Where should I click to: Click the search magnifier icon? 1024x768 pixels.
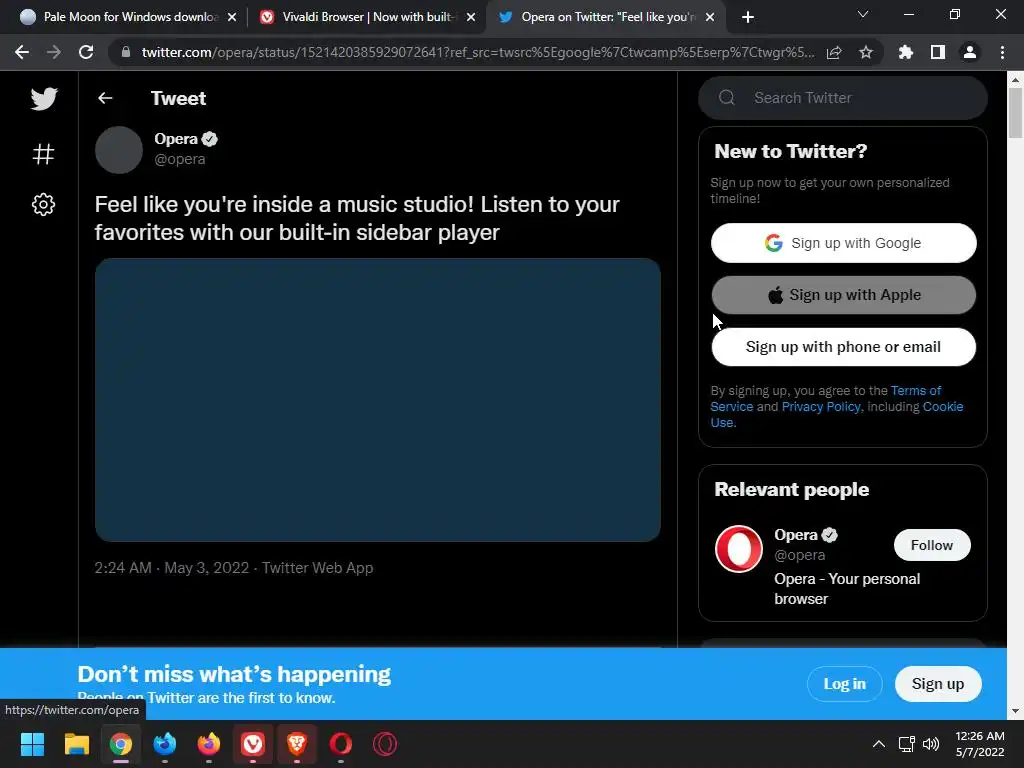click(727, 98)
